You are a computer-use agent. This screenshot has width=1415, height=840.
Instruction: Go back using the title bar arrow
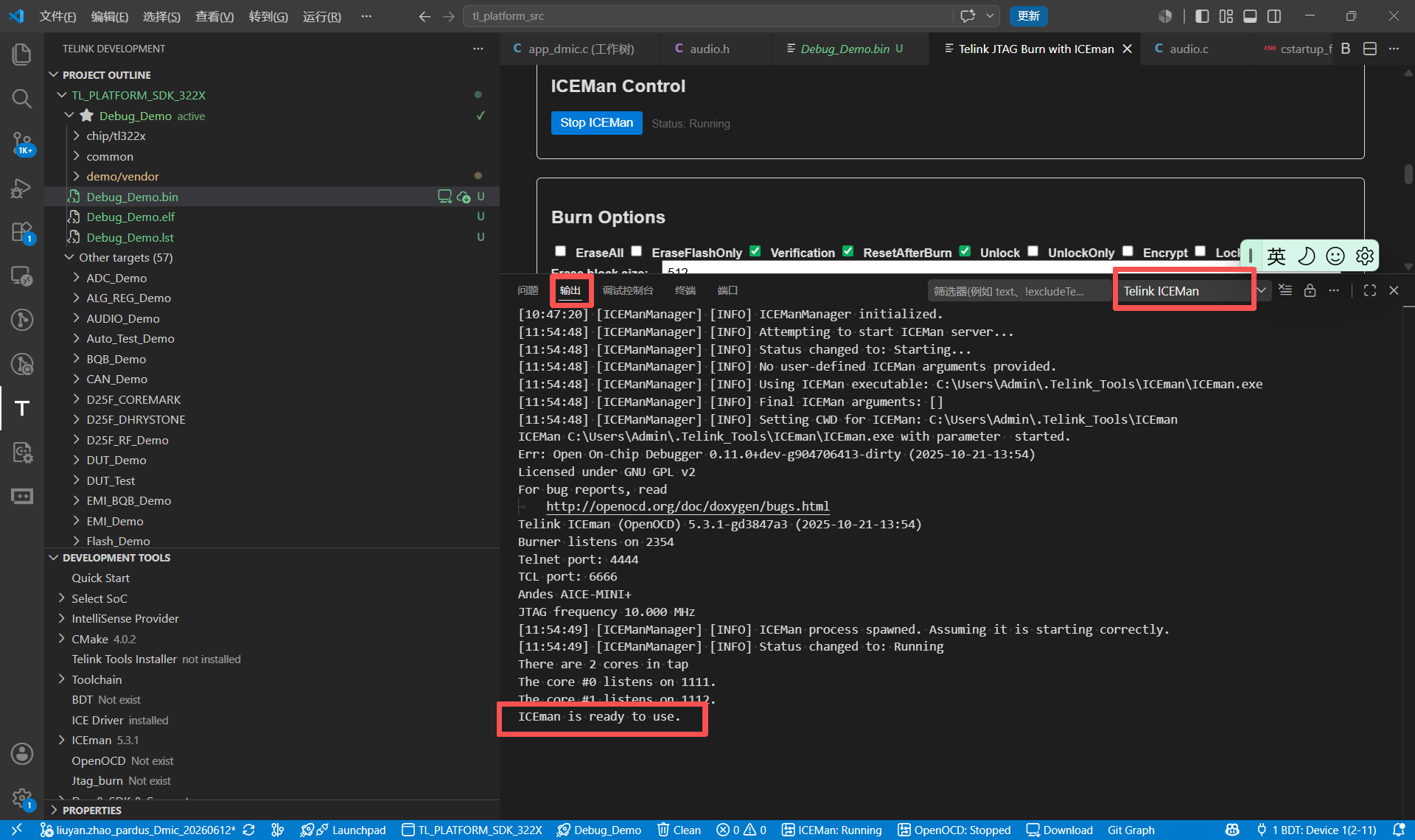click(x=424, y=16)
